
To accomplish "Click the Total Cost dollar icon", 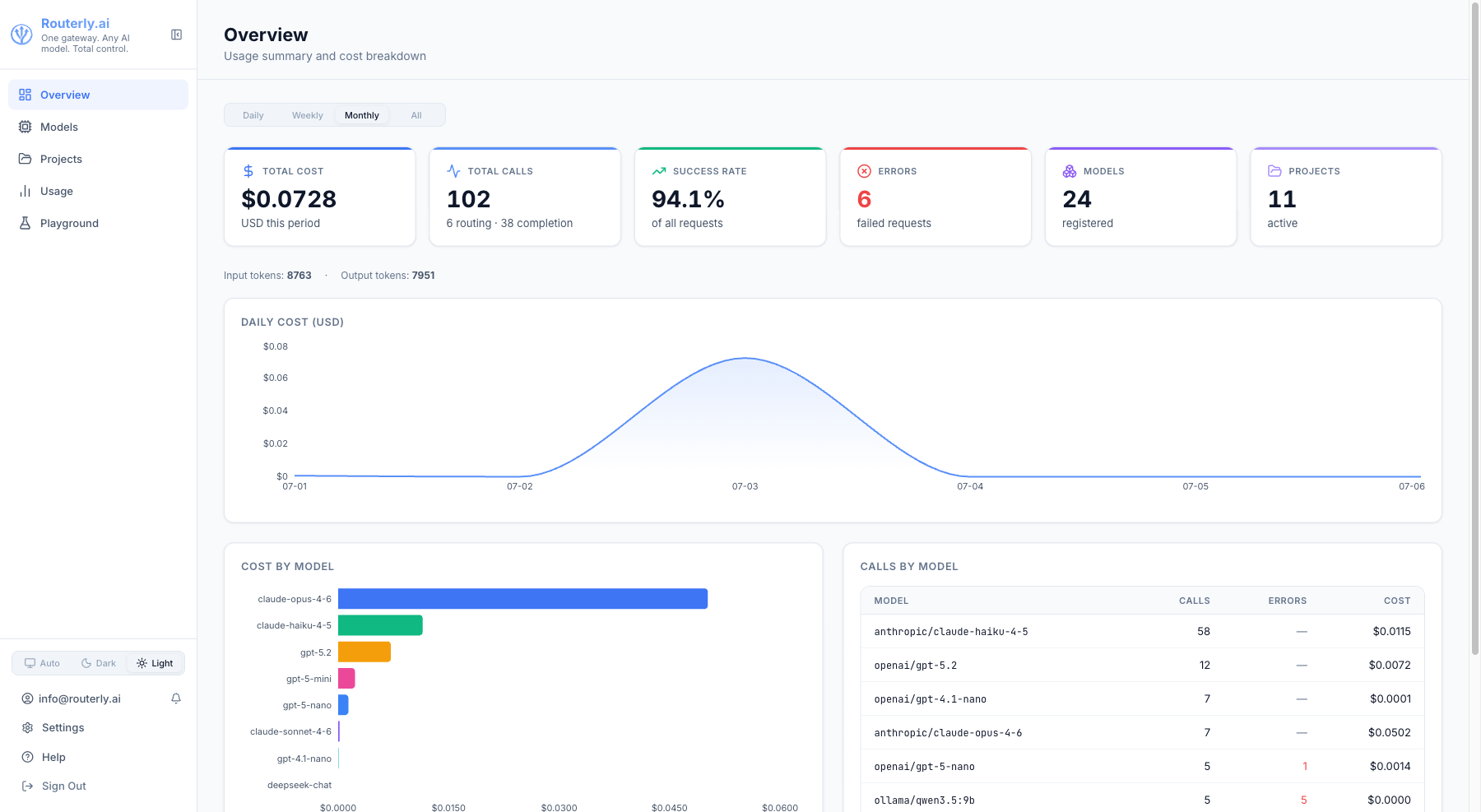I will pos(248,171).
